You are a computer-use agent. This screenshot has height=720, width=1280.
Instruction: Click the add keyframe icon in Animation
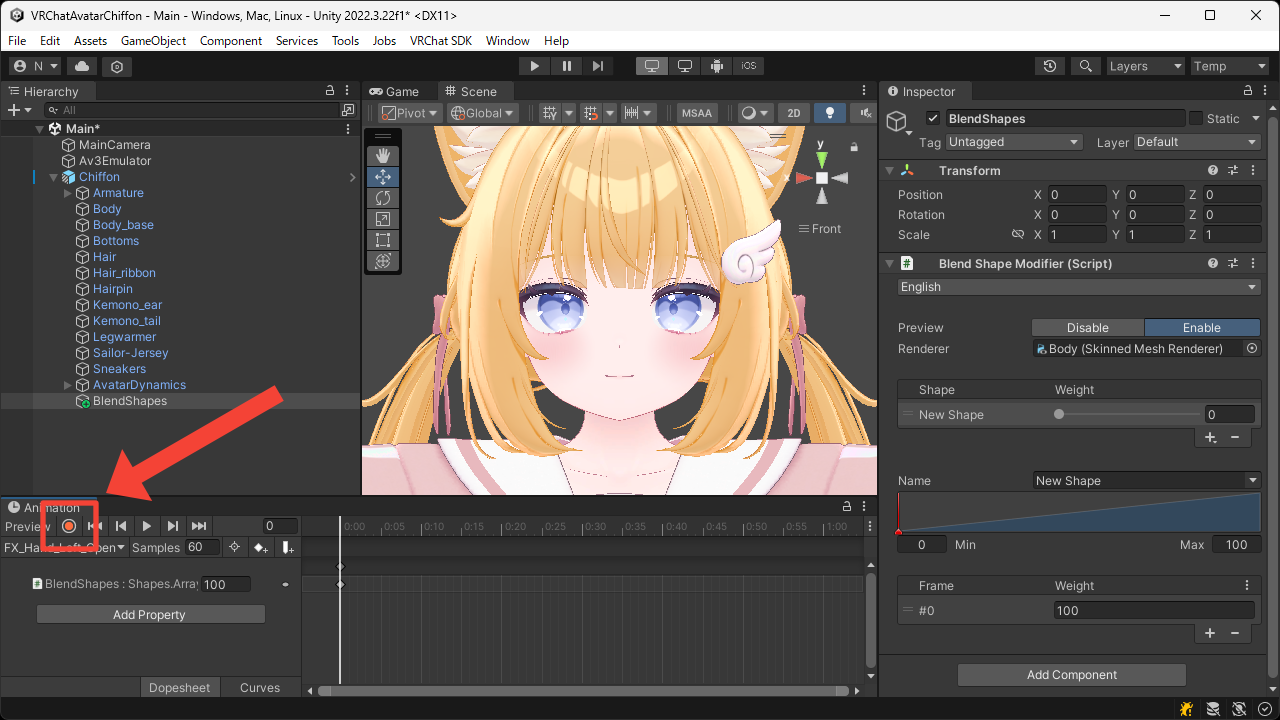261,548
